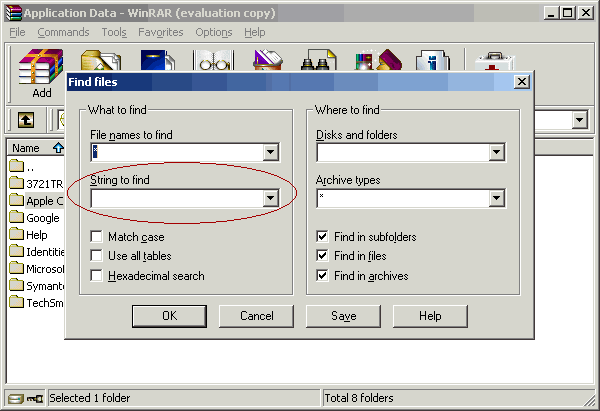Open the Favorites menu
The image size is (600, 411).
[x=161, y=32]
